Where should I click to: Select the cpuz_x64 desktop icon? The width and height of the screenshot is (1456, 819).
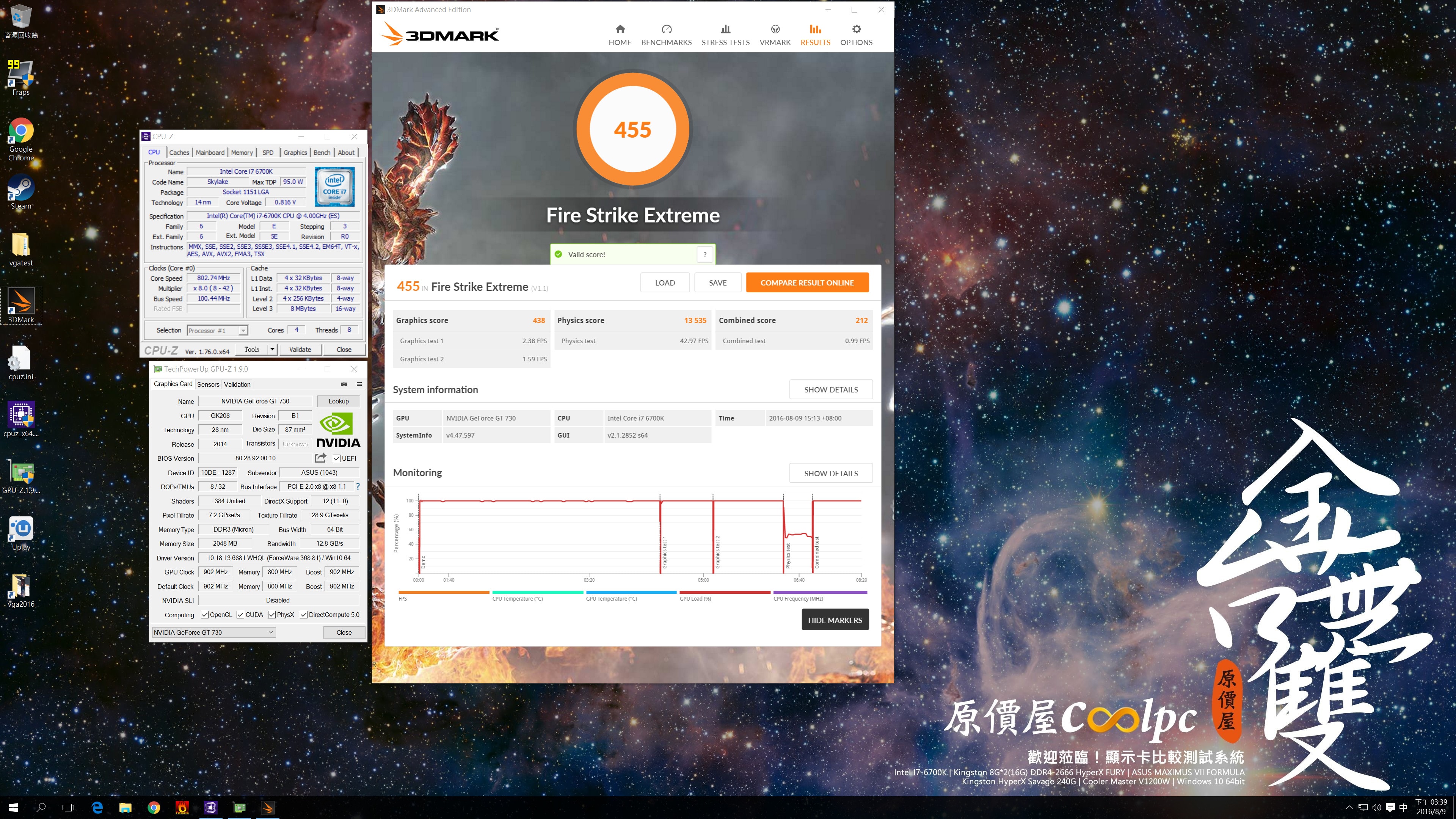21,419
